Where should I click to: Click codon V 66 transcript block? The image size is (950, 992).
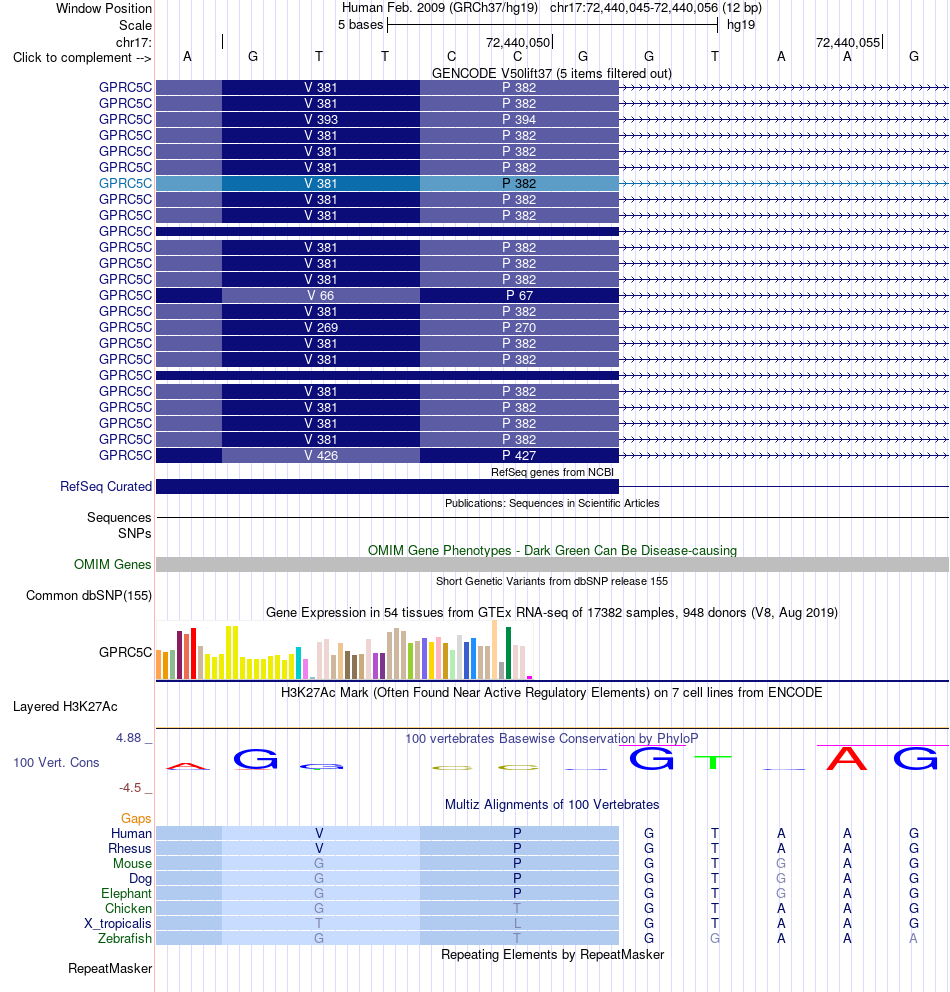click(x=321, y=295)
